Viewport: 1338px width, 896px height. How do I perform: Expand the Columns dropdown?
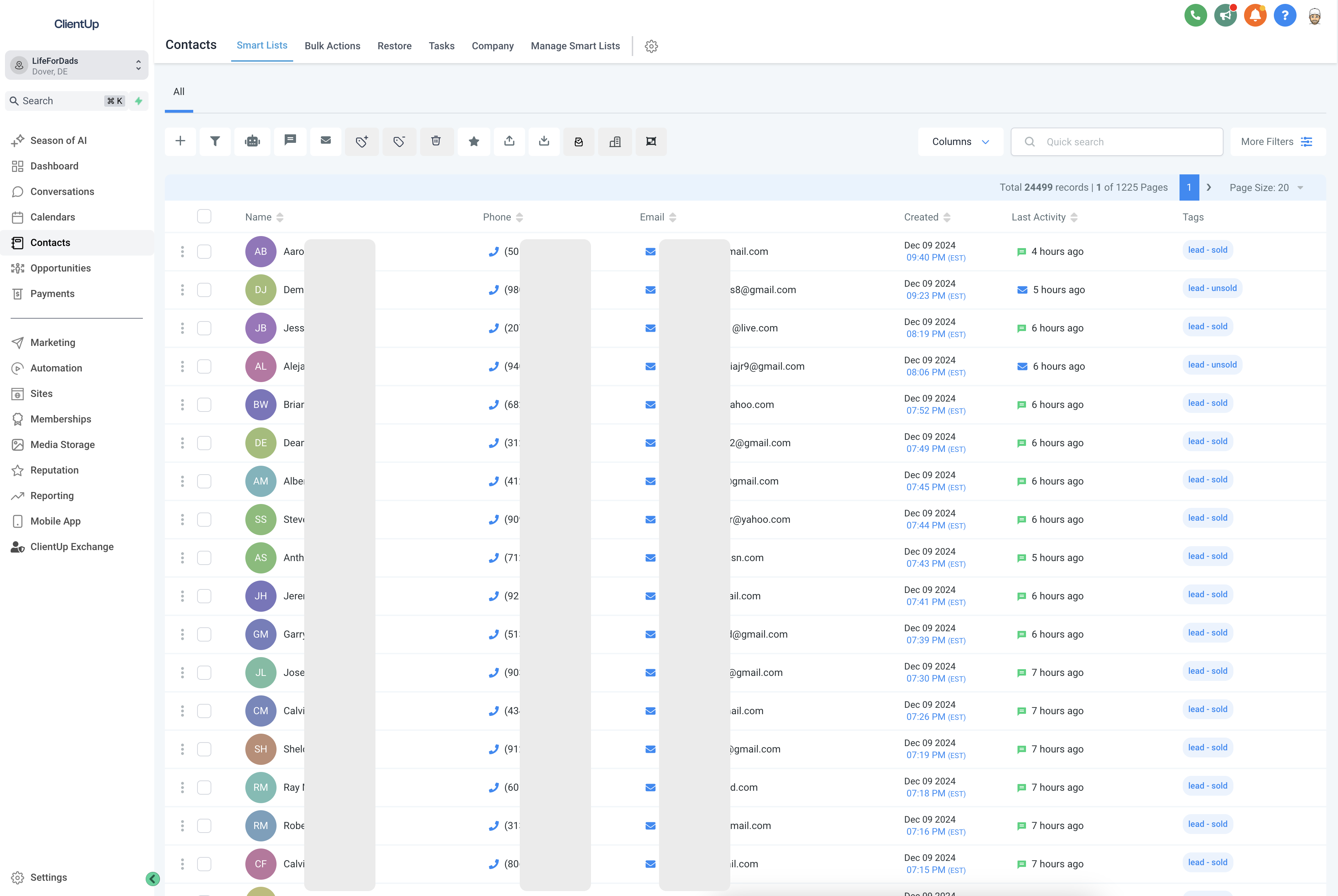click(960, 142)
